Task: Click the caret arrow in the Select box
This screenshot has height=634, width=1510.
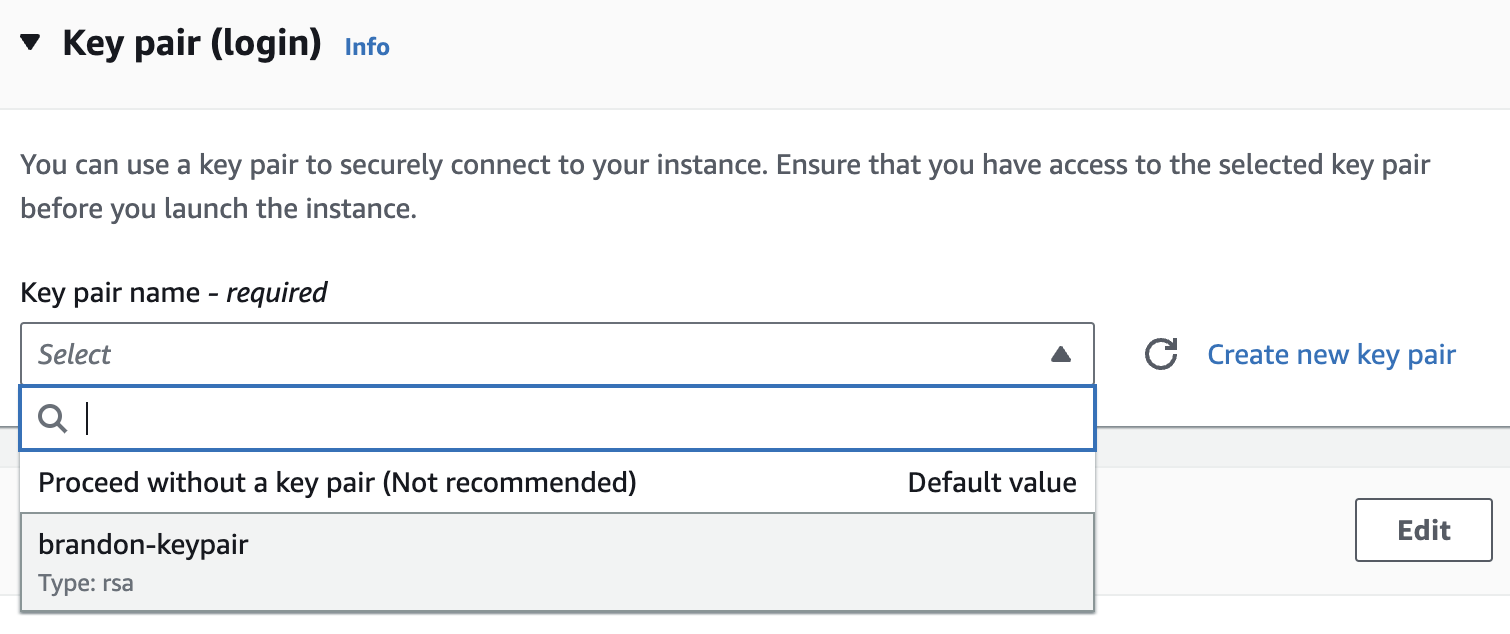Action: click(x=1061, y=354)
